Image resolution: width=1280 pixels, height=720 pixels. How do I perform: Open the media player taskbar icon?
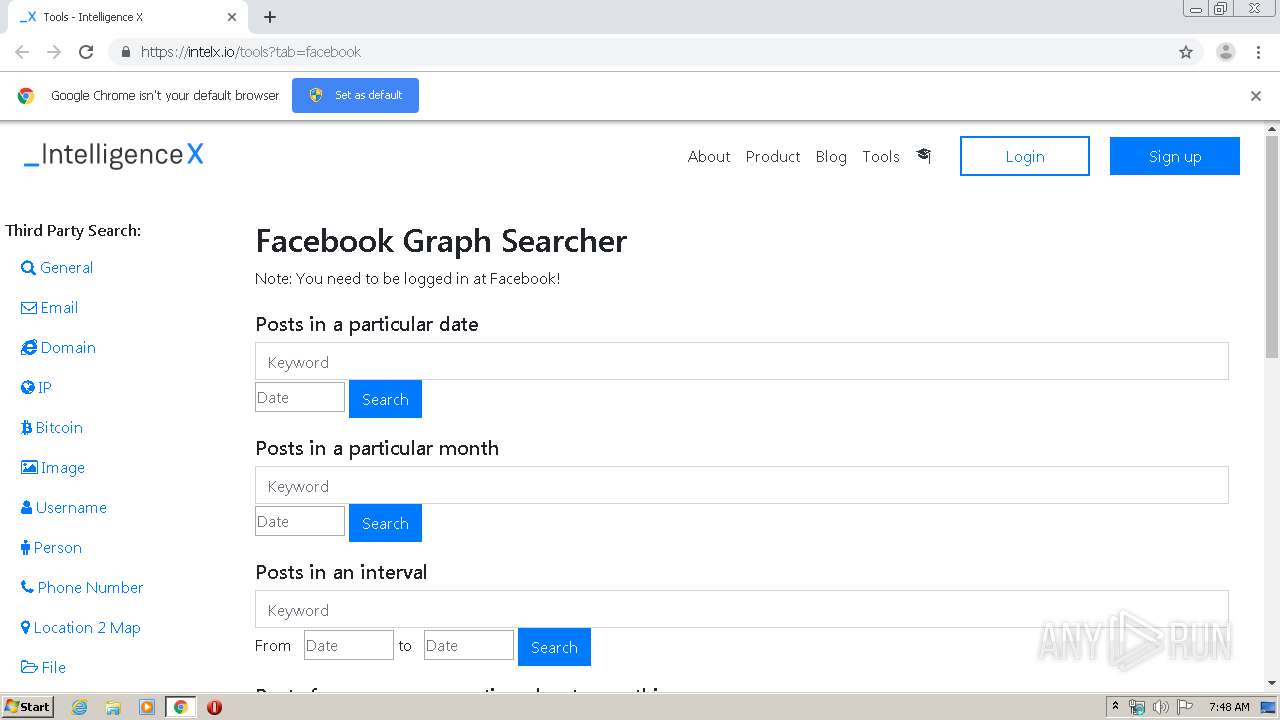(x=147, y=707)
